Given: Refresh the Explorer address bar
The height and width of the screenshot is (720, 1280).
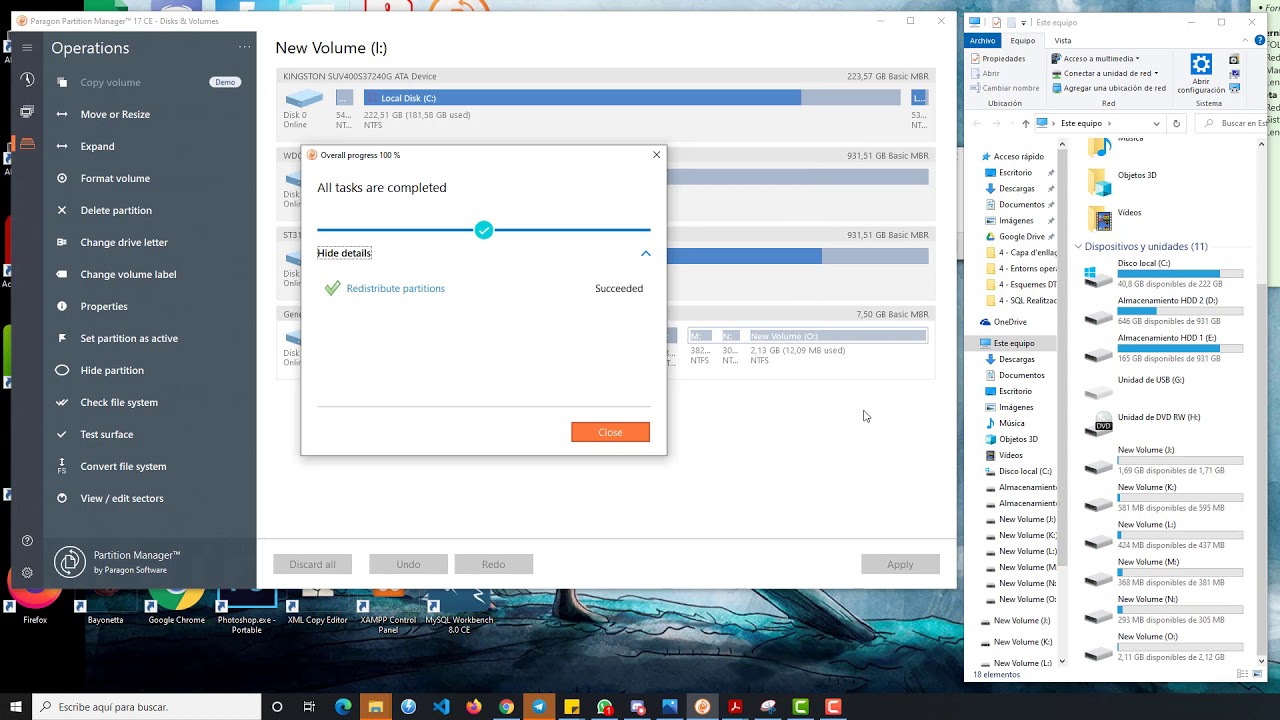Looking at the screenshot, I should (1176, 123).
